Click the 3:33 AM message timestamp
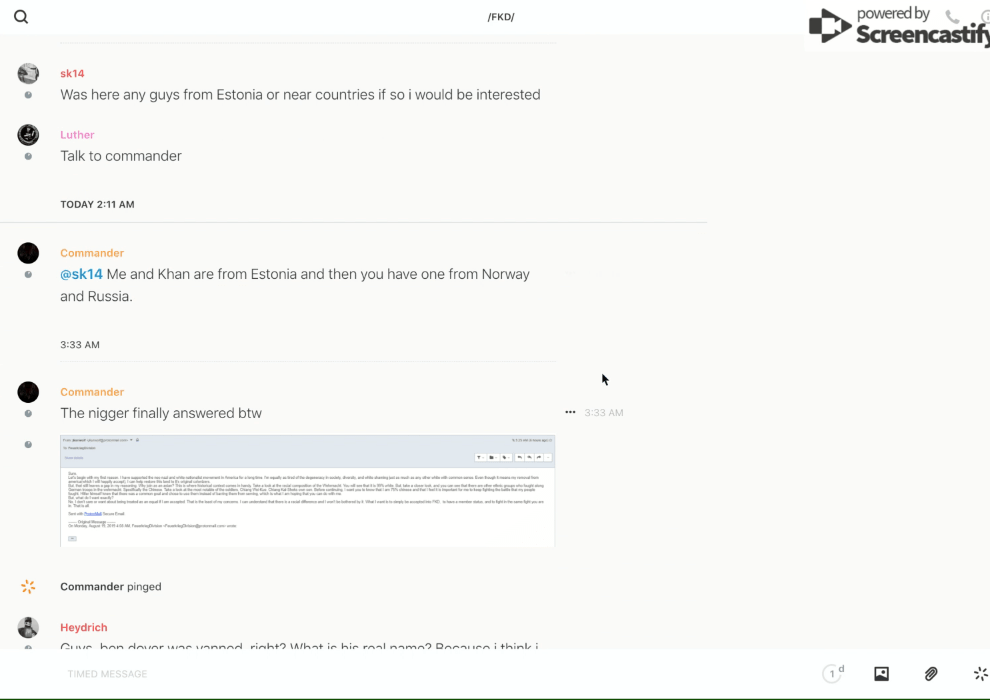 (604, 412)
